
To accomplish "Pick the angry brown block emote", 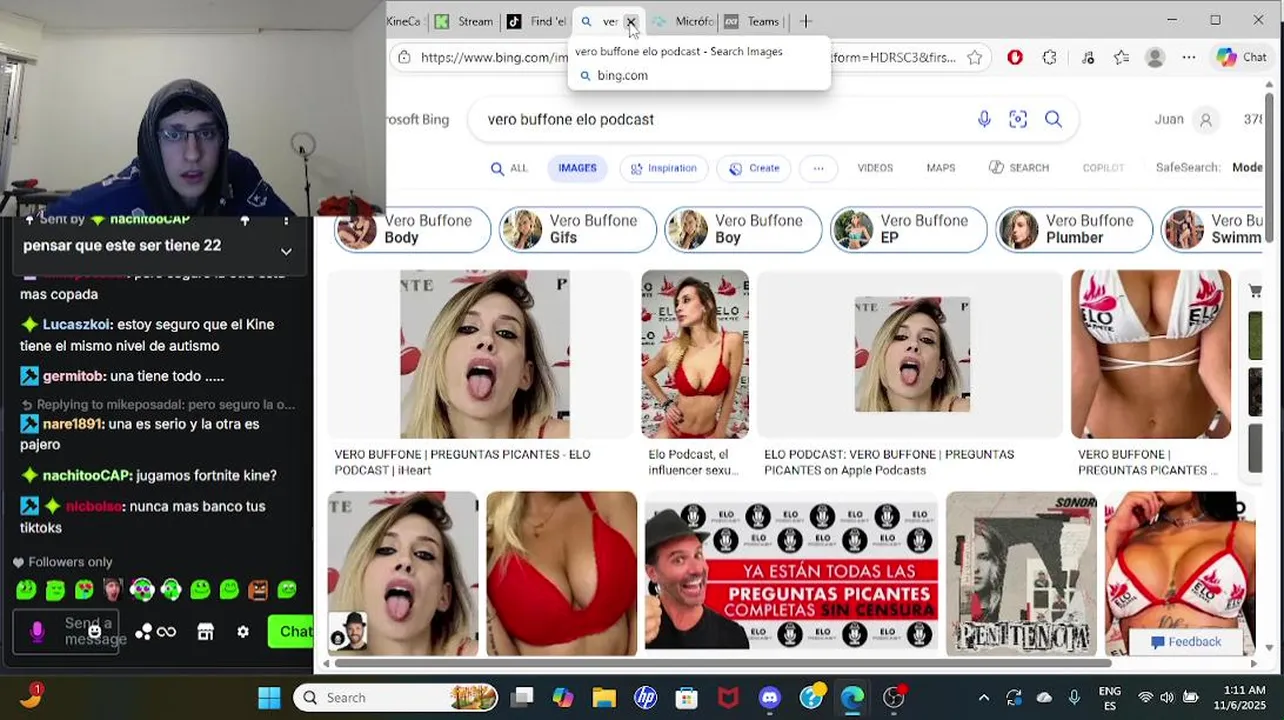I will 258,590.
